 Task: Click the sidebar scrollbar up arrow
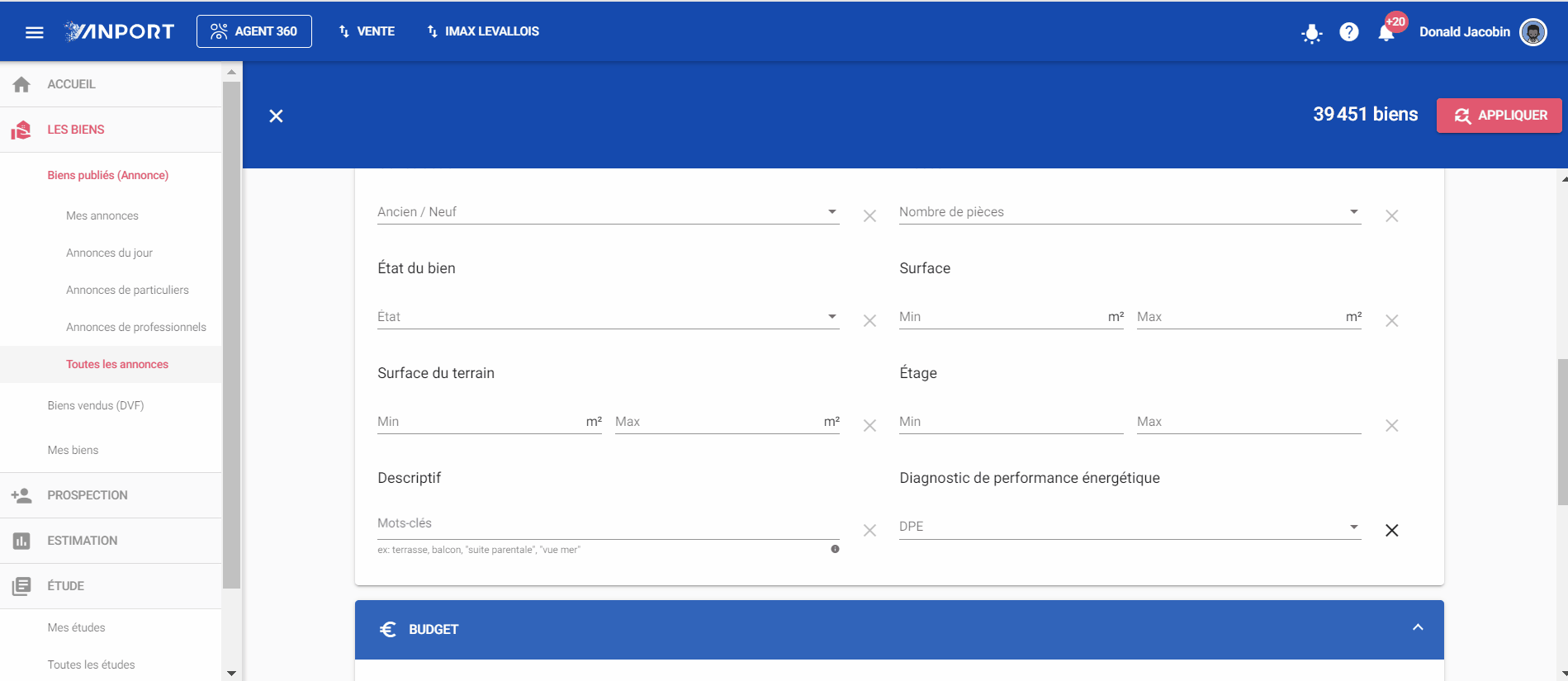[231, 72]
